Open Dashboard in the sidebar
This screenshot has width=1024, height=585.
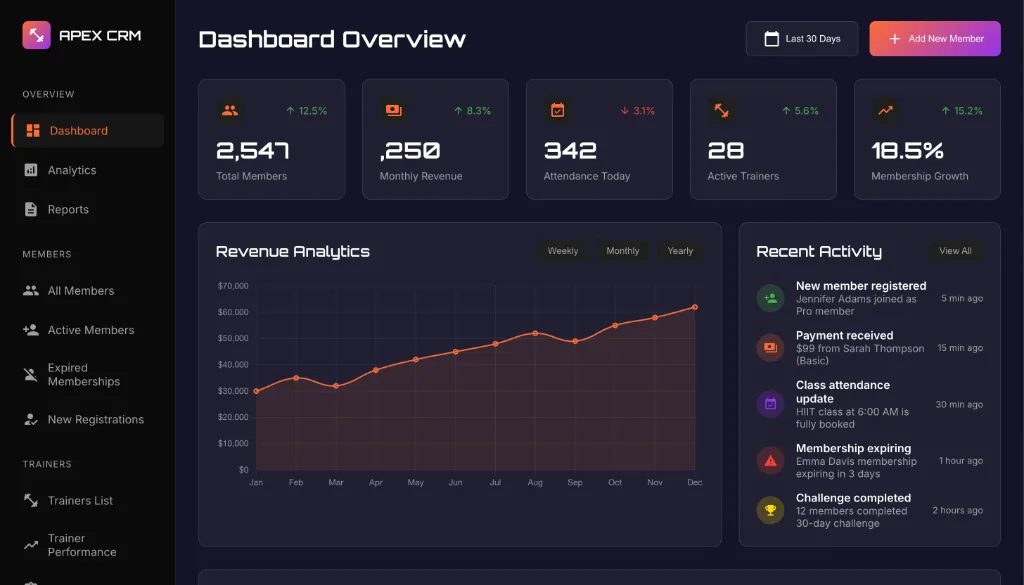pos(88,131)
